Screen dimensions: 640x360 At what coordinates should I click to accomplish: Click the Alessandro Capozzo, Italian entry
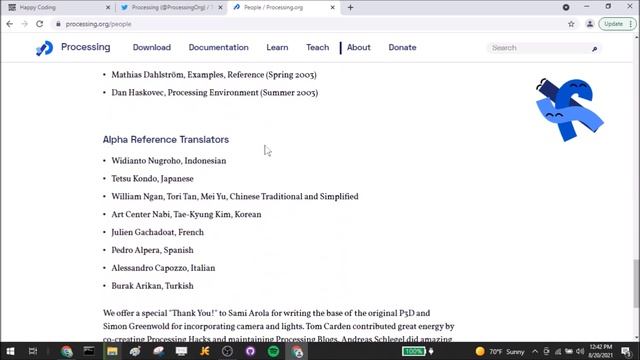(x=163, y=268)
